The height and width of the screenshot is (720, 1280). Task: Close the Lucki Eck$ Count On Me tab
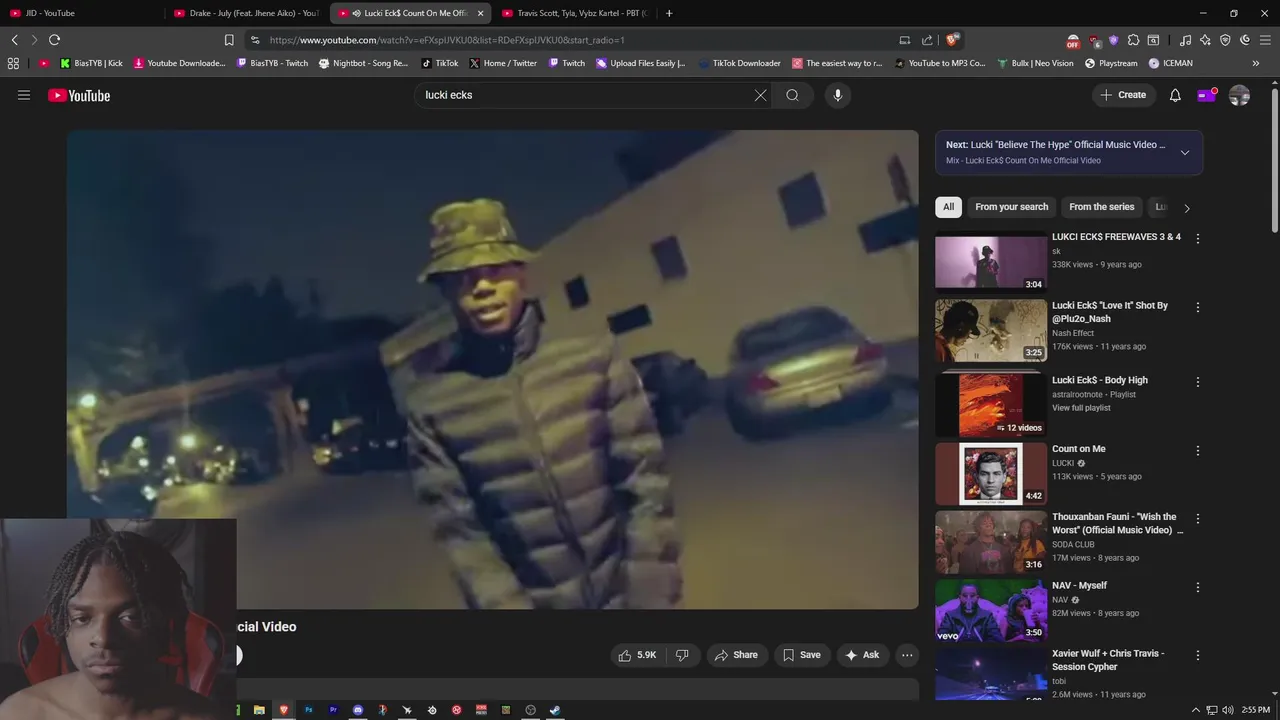click(480, 13)
